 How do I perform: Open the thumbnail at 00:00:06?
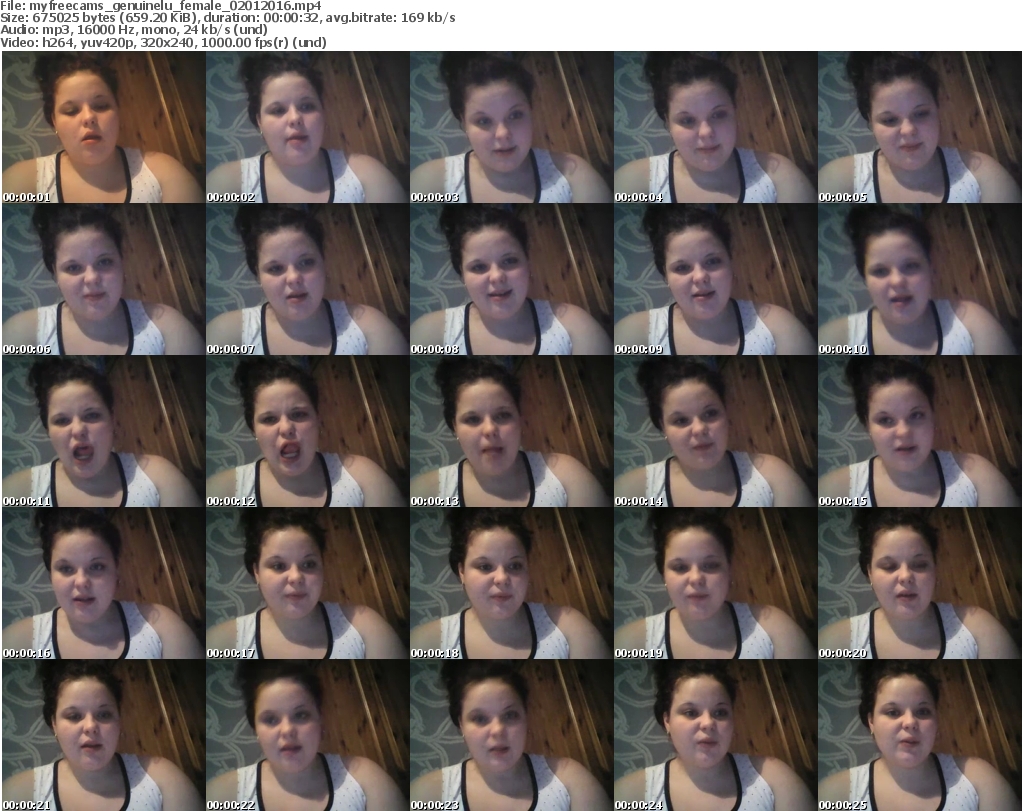103,279
